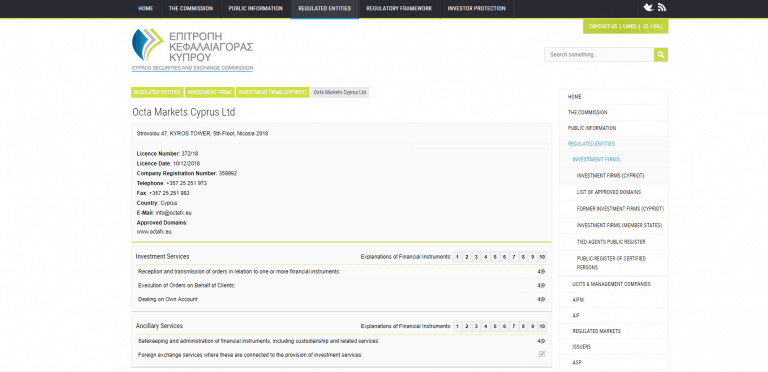Open PUBLIC INFORMATION top menu

click(x=255, y=9)
